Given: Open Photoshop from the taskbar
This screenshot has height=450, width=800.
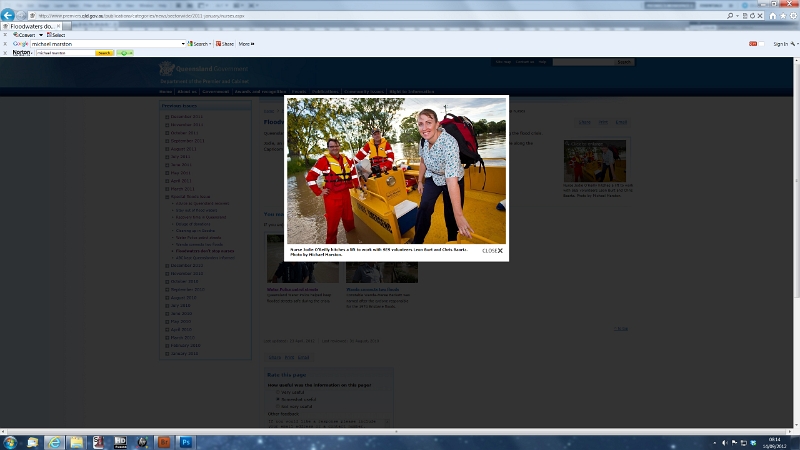Looking at the screenshot, I should coord(186,442).
